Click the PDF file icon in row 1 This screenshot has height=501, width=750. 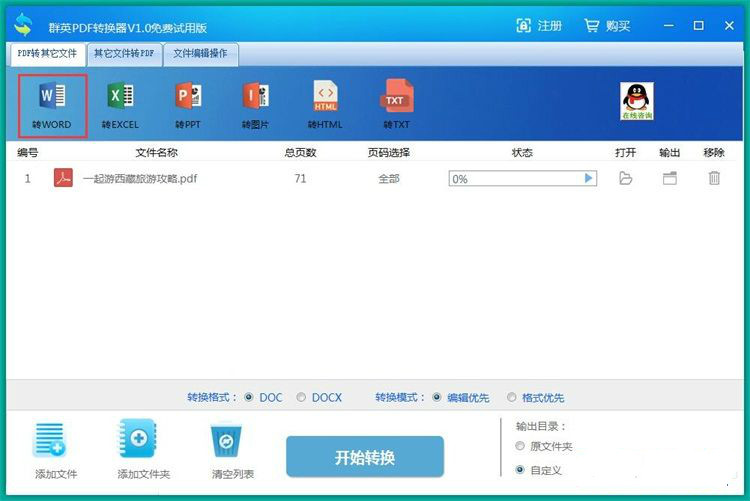pos(63,178)
